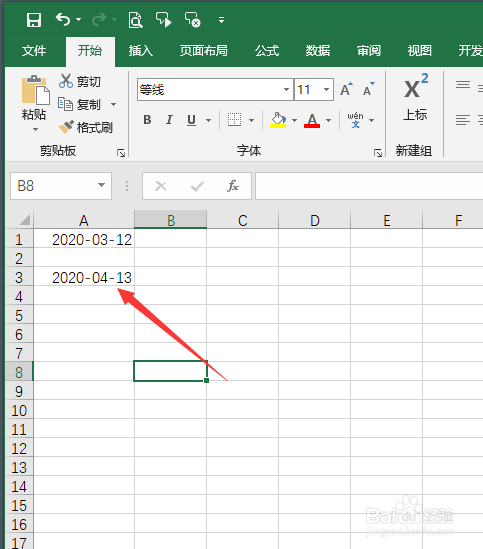The height and width of the screenshot is (549, 483).
Task: Apply cell borders icon
Action: tap(234, 120)
